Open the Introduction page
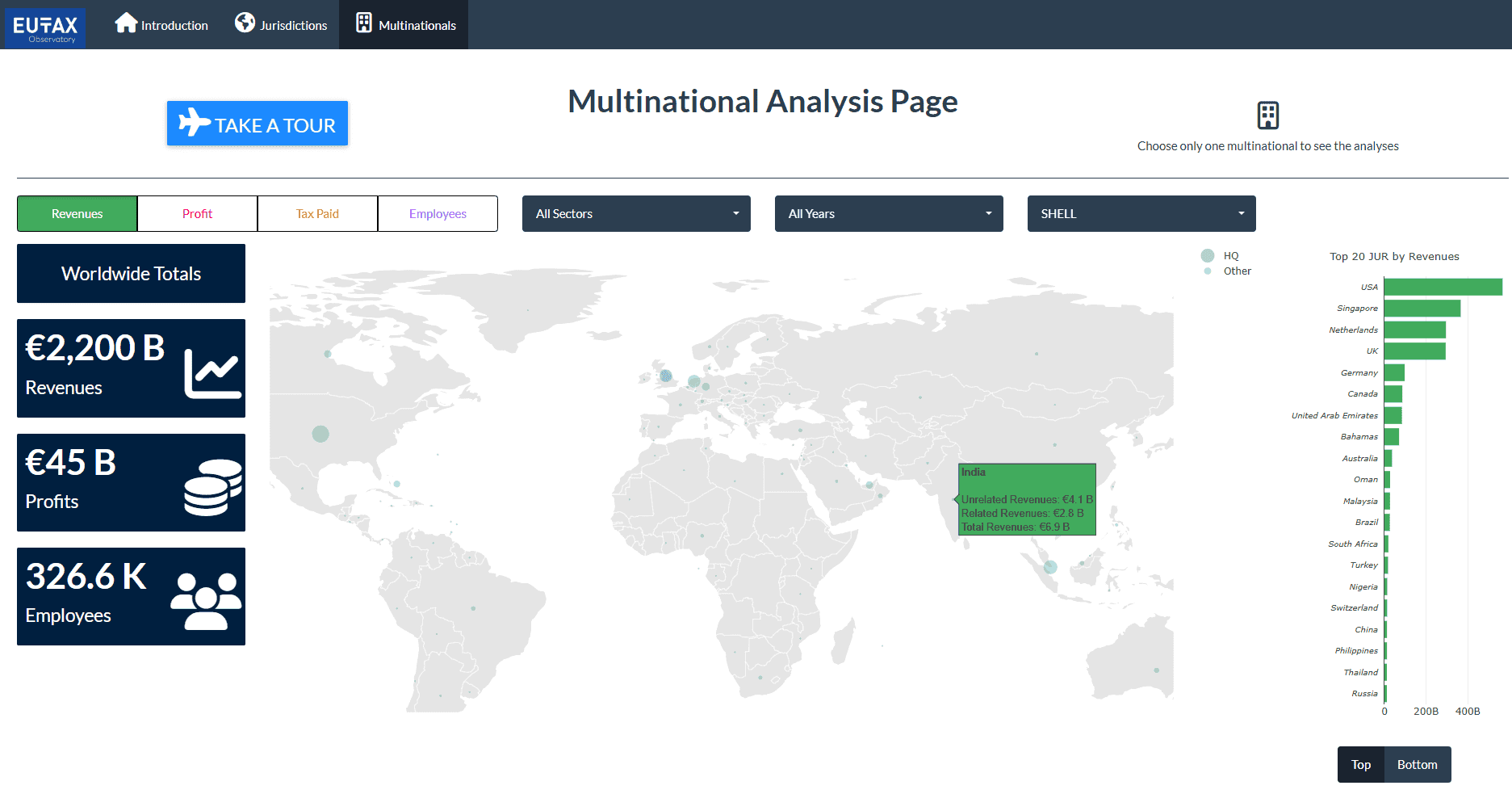Viewport: 1512px width, 794px height. pyautogui.click(x=174, y=26)
